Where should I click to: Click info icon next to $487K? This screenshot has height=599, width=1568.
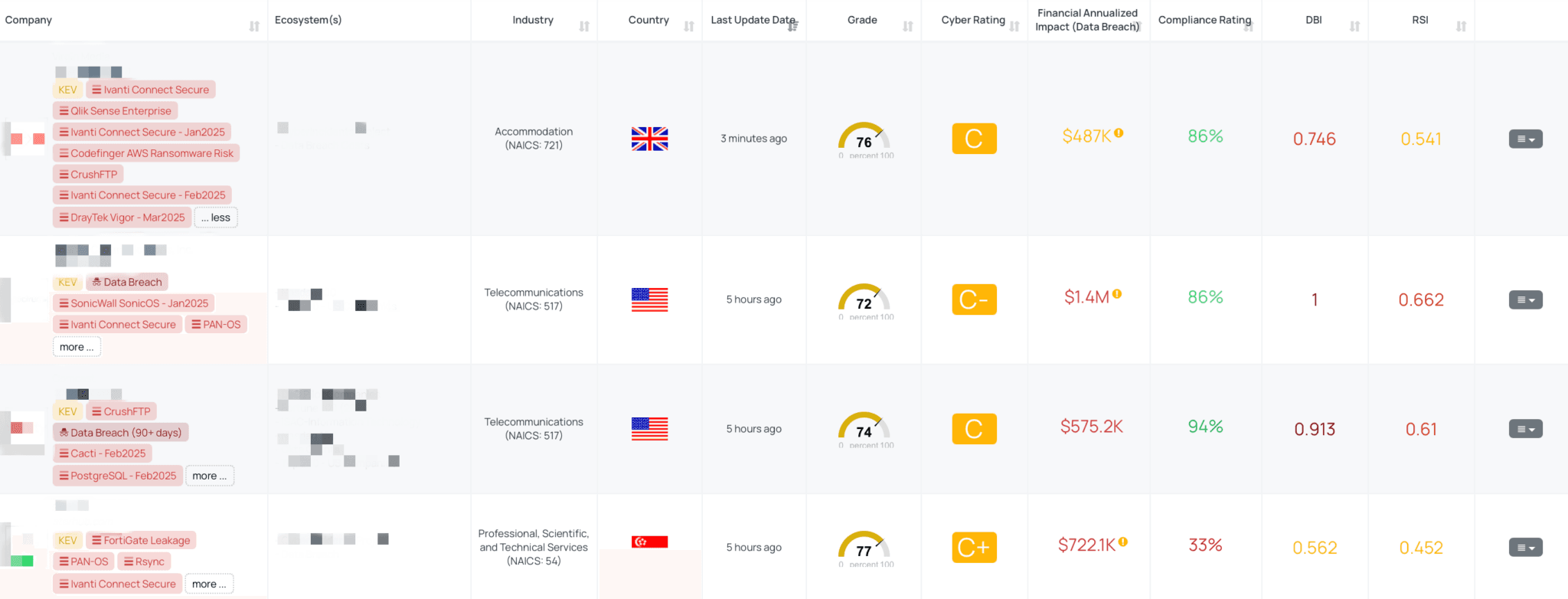point(1119,133)
